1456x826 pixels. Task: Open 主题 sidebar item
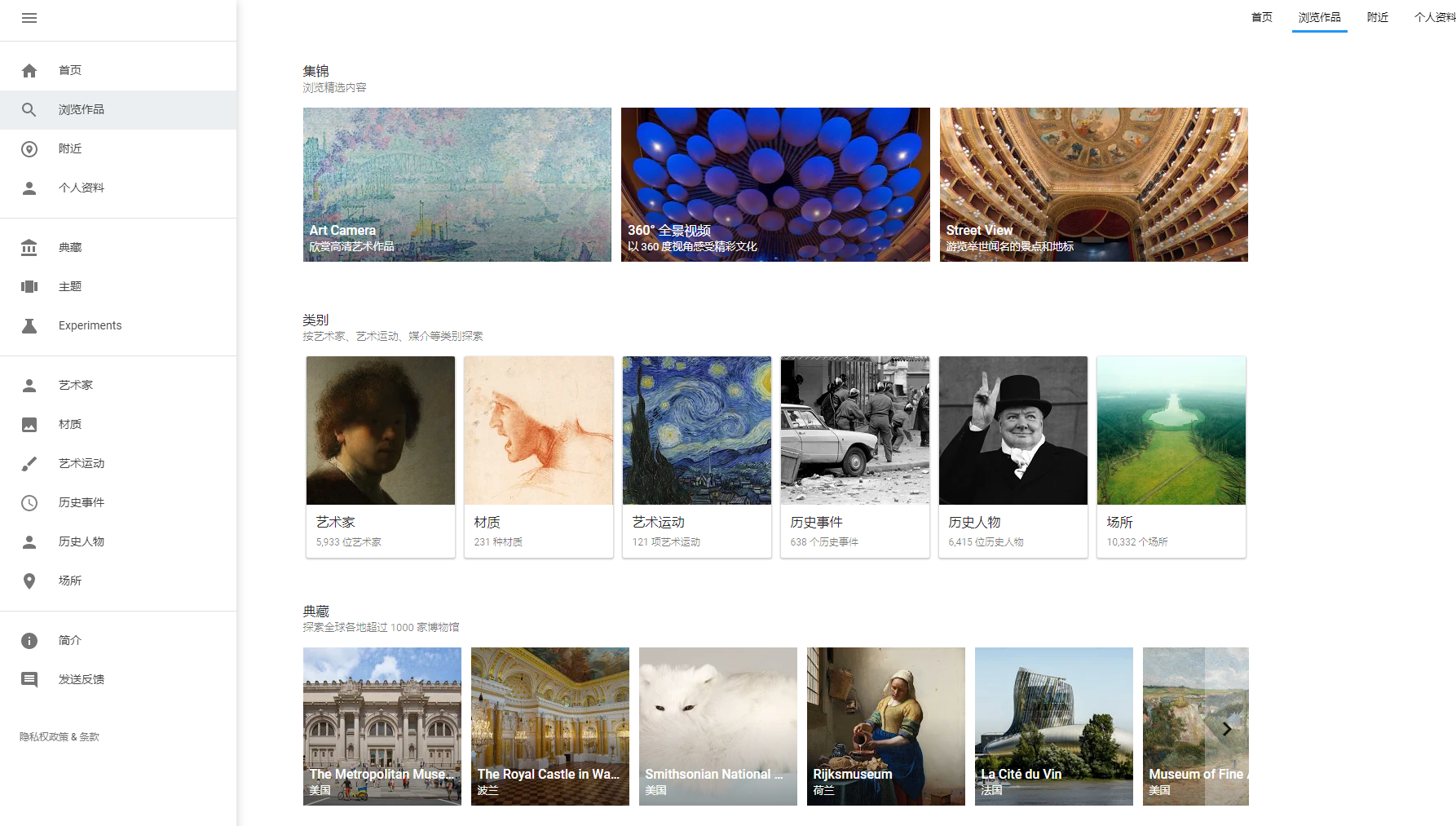(118, 286)
